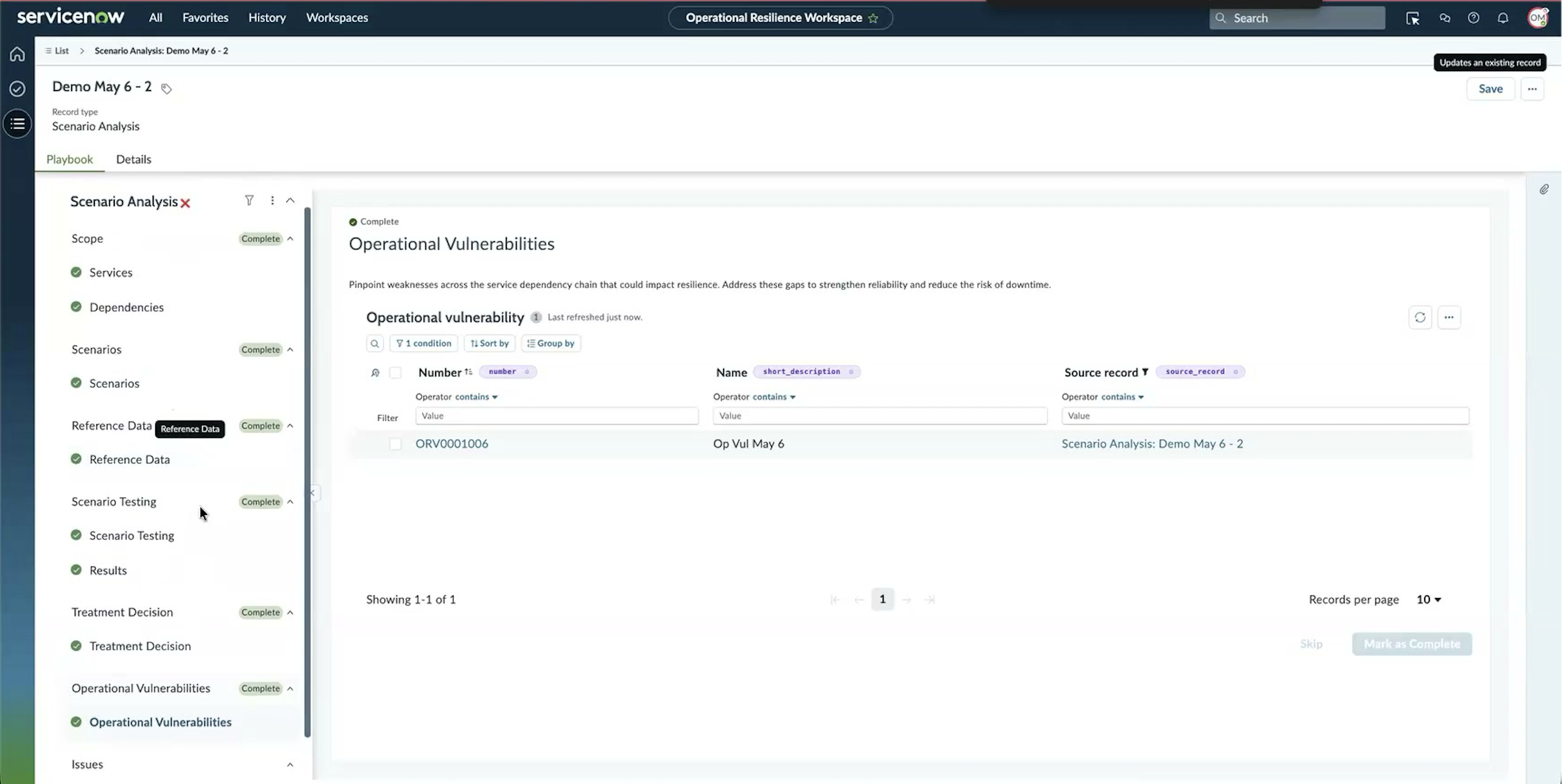The image size is (1562, 784).
Task: Open the Workspaces menu
Action: coord(337,17)
